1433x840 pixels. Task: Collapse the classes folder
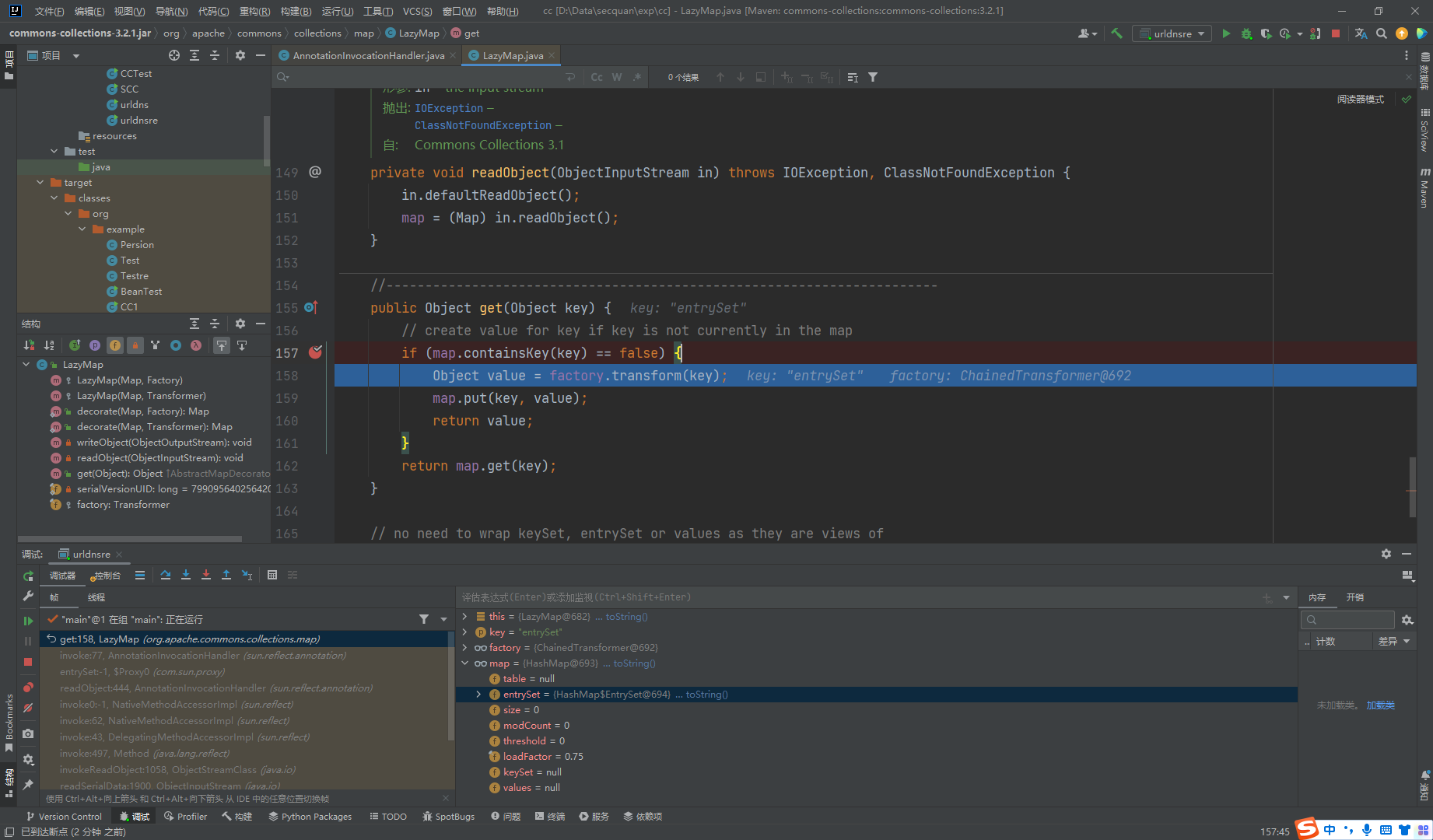[54, 198]
